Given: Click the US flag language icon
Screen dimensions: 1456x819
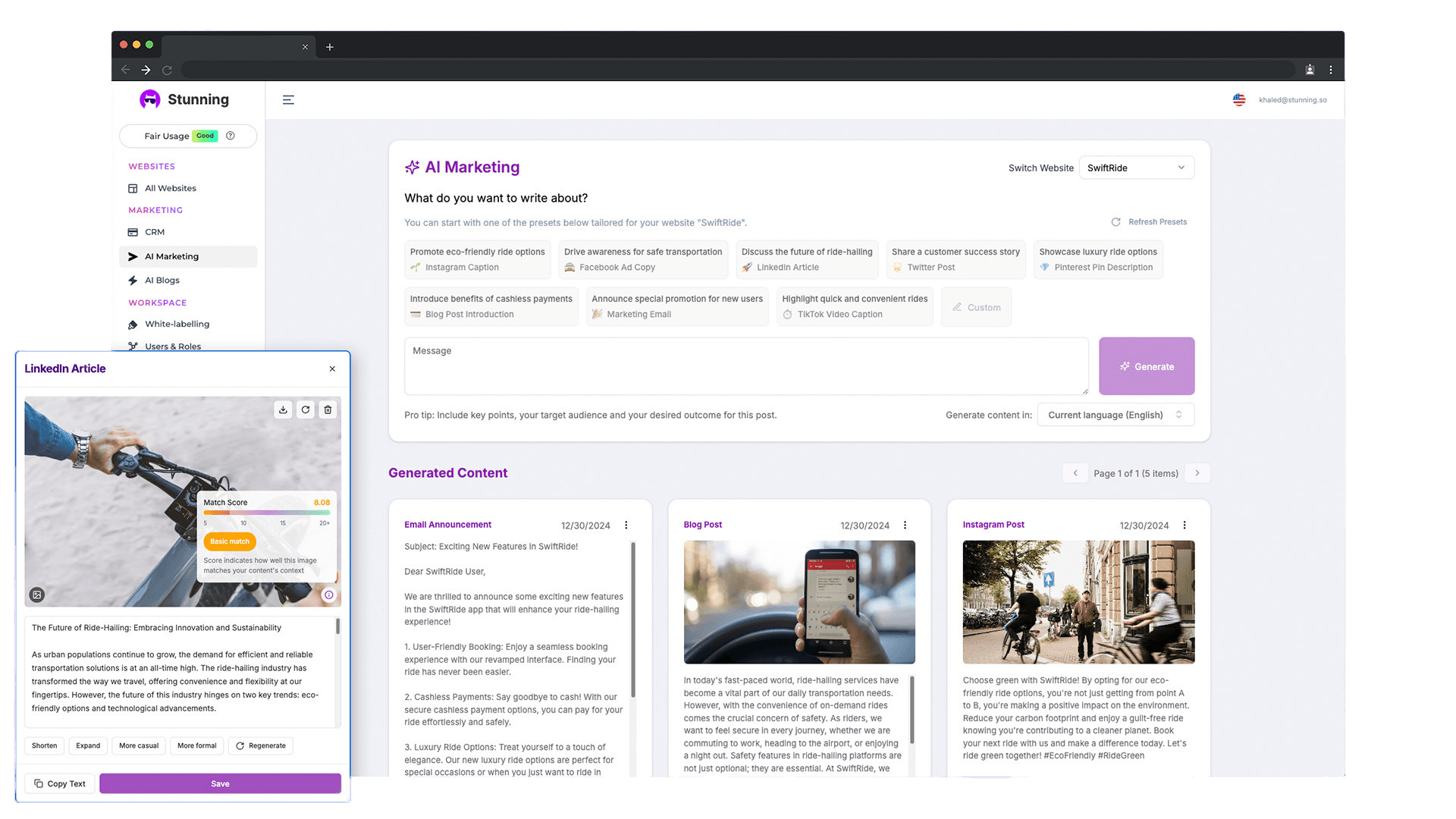Looking at the screenshot, I should 1239,99.
